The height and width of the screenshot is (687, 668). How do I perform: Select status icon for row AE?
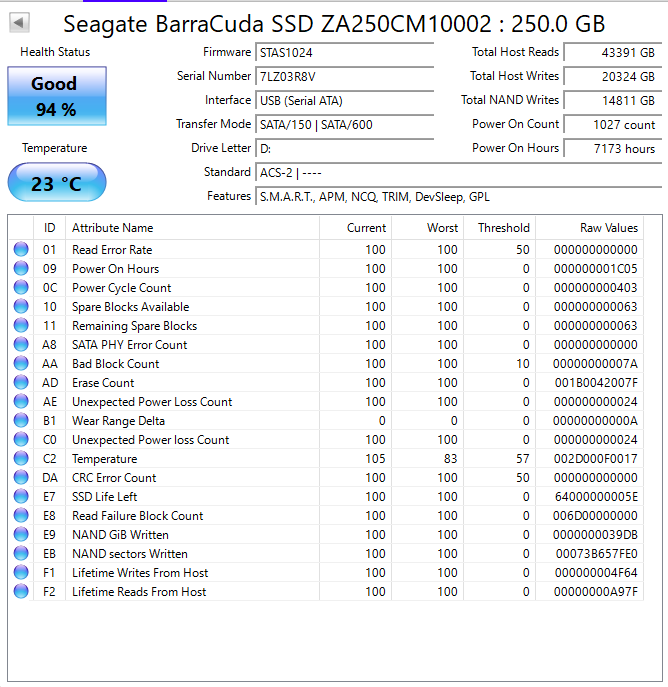(21, 401)
